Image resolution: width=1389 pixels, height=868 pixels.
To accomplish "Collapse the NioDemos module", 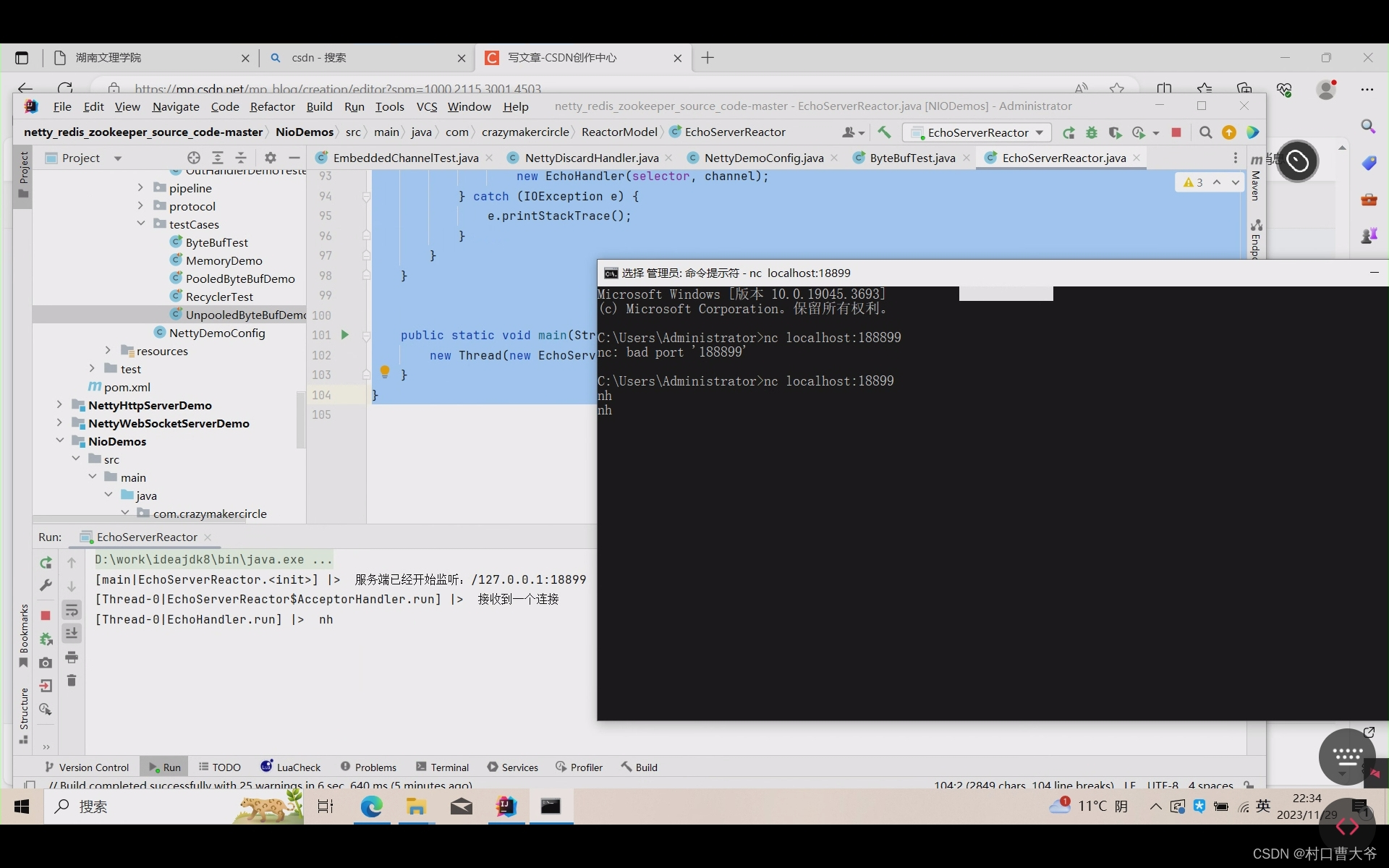I will pos(59,441).
